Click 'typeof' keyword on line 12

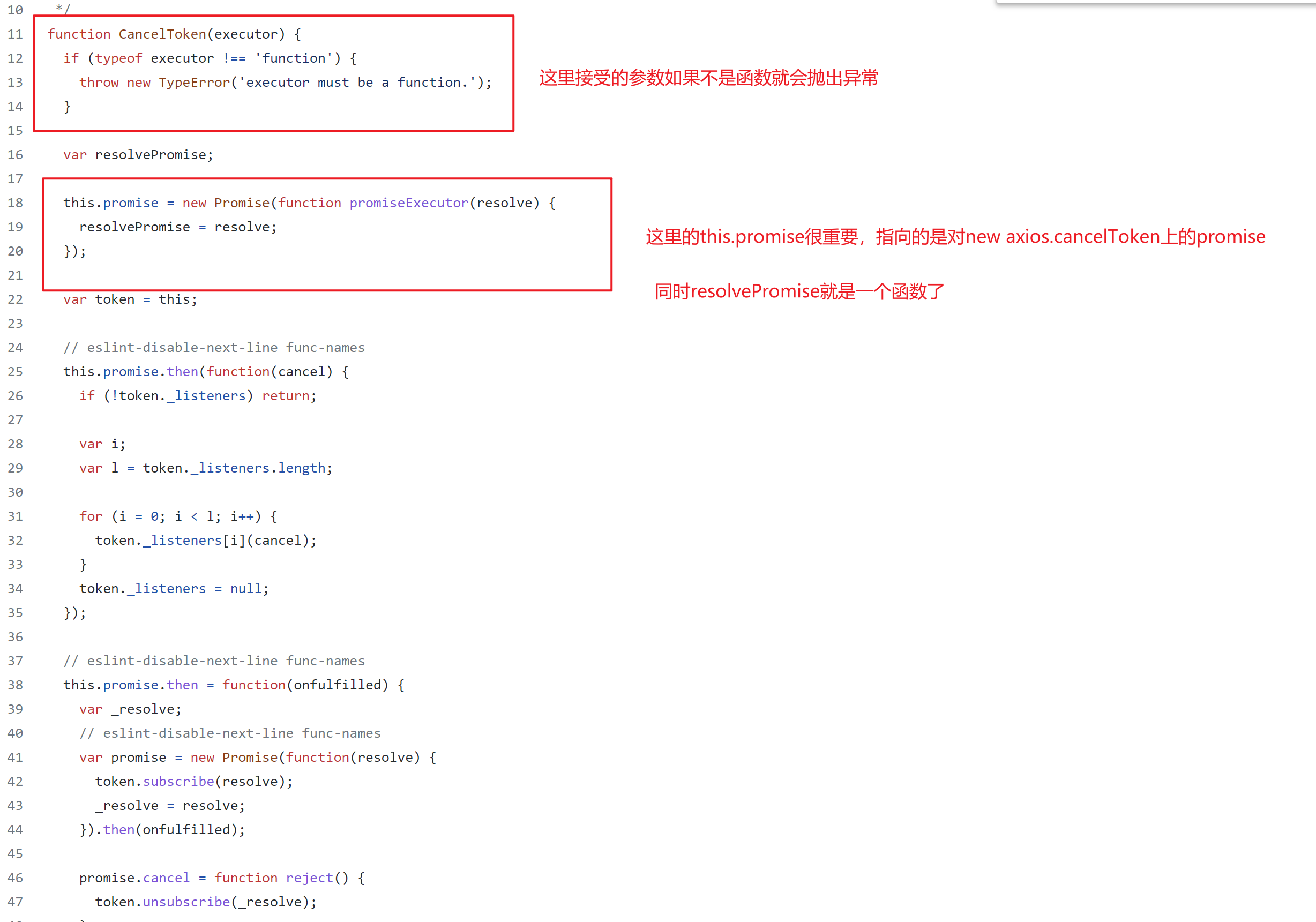click(118, 58)
